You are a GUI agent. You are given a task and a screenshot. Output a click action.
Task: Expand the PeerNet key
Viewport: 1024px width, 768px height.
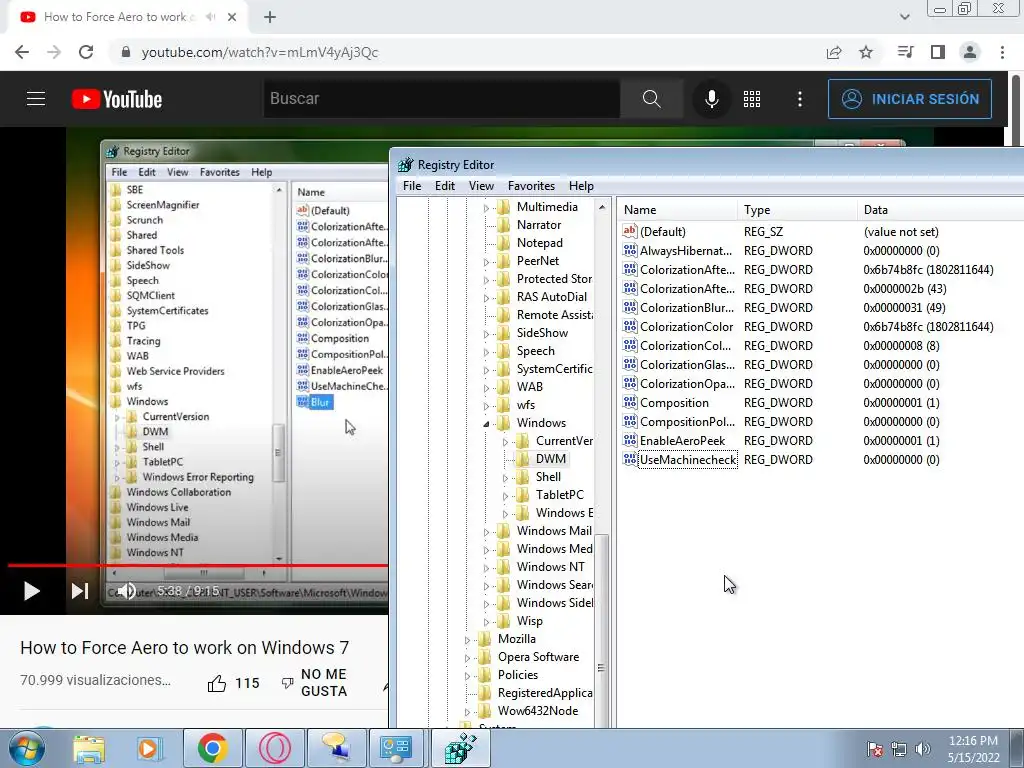pyautogui.click(x=487, y=262)
